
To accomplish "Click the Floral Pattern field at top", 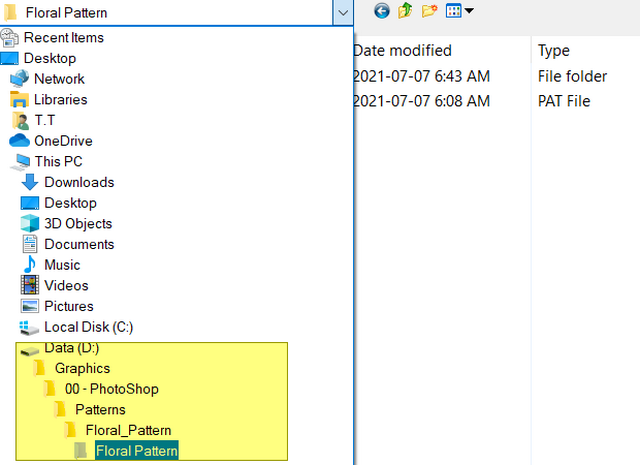I will [167, 13].
